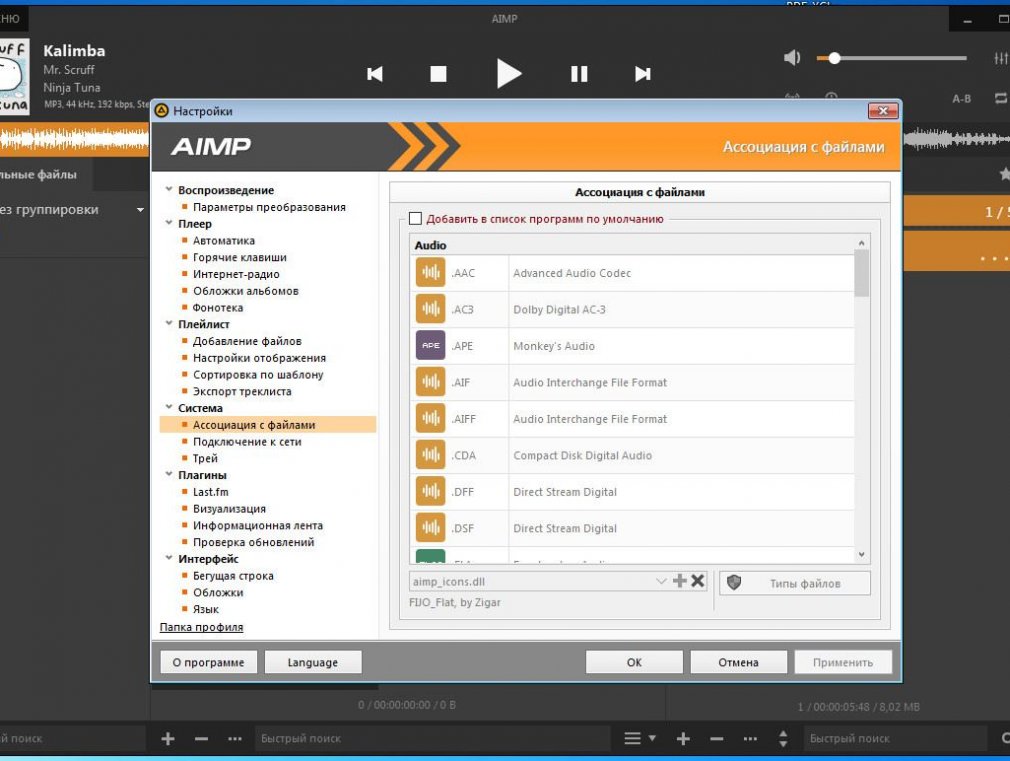Click the .AIF file type icon
The width and height of the screenshot is (1010, 761).
(430, 382)
